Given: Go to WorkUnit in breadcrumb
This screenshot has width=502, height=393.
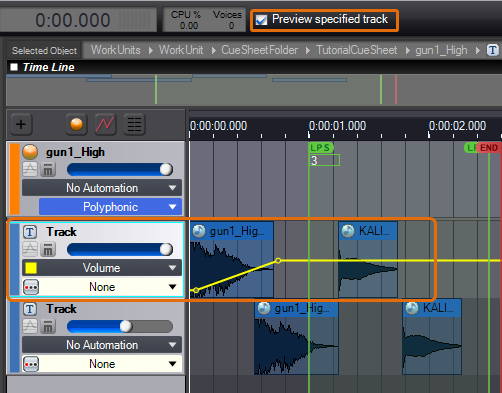Looking at the screenshot, I should click(x=181, y=50).
